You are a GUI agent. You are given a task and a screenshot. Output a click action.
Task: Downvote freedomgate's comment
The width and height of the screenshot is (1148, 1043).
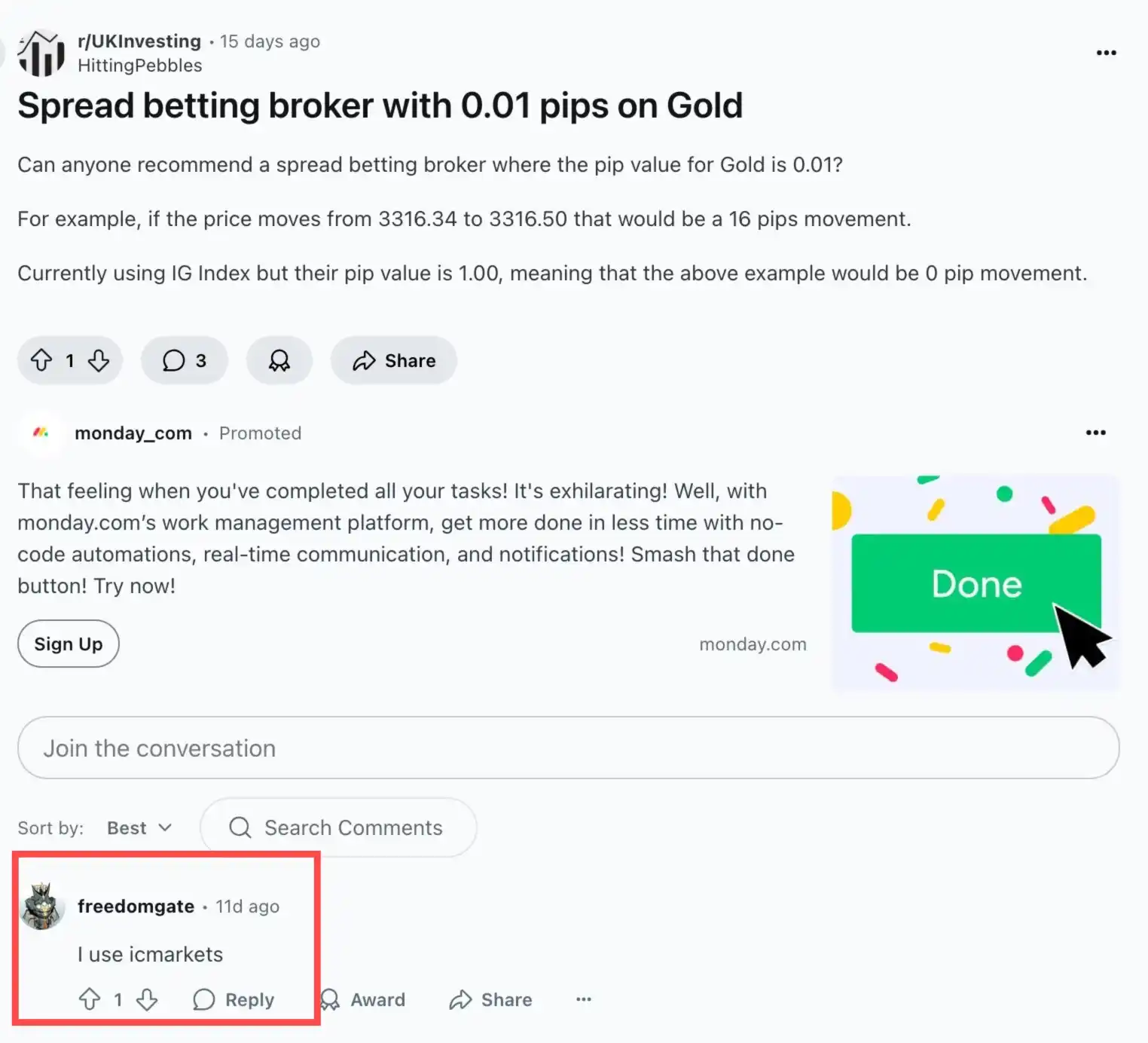point(147,999)
